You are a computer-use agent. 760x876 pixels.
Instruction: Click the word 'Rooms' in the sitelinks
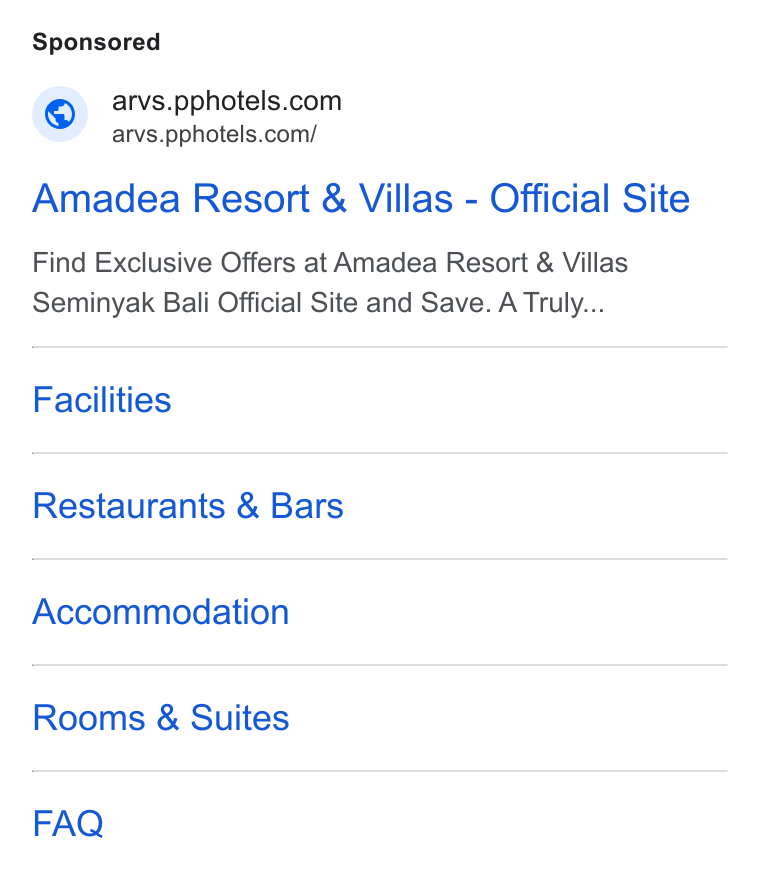pyautogui.click(x=89, y=718)
